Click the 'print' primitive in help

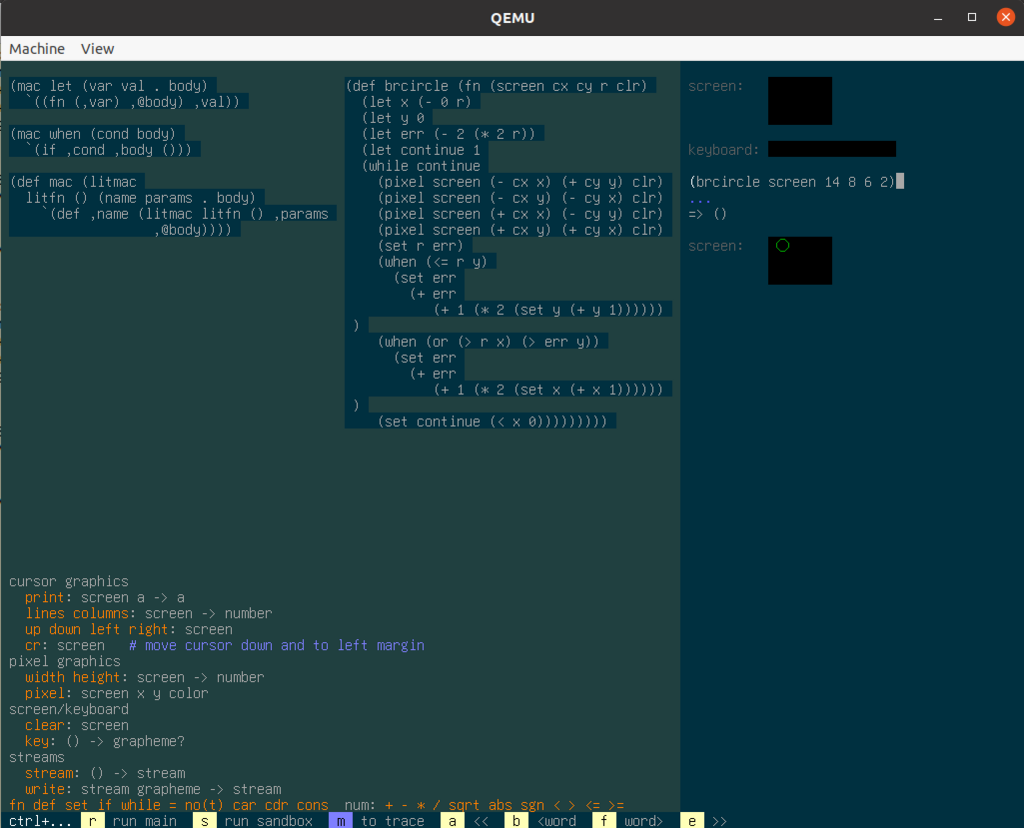click(44, 597)
